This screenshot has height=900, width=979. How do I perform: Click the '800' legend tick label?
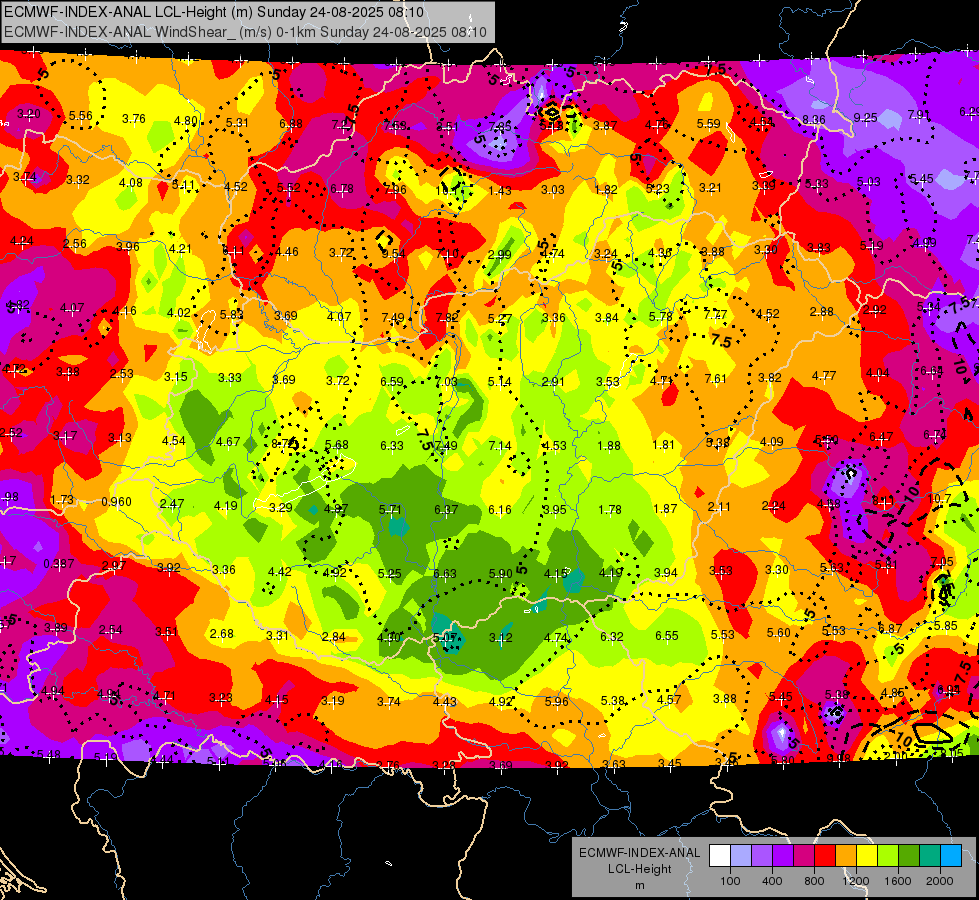pyautogui.click(x=814, y=881)
